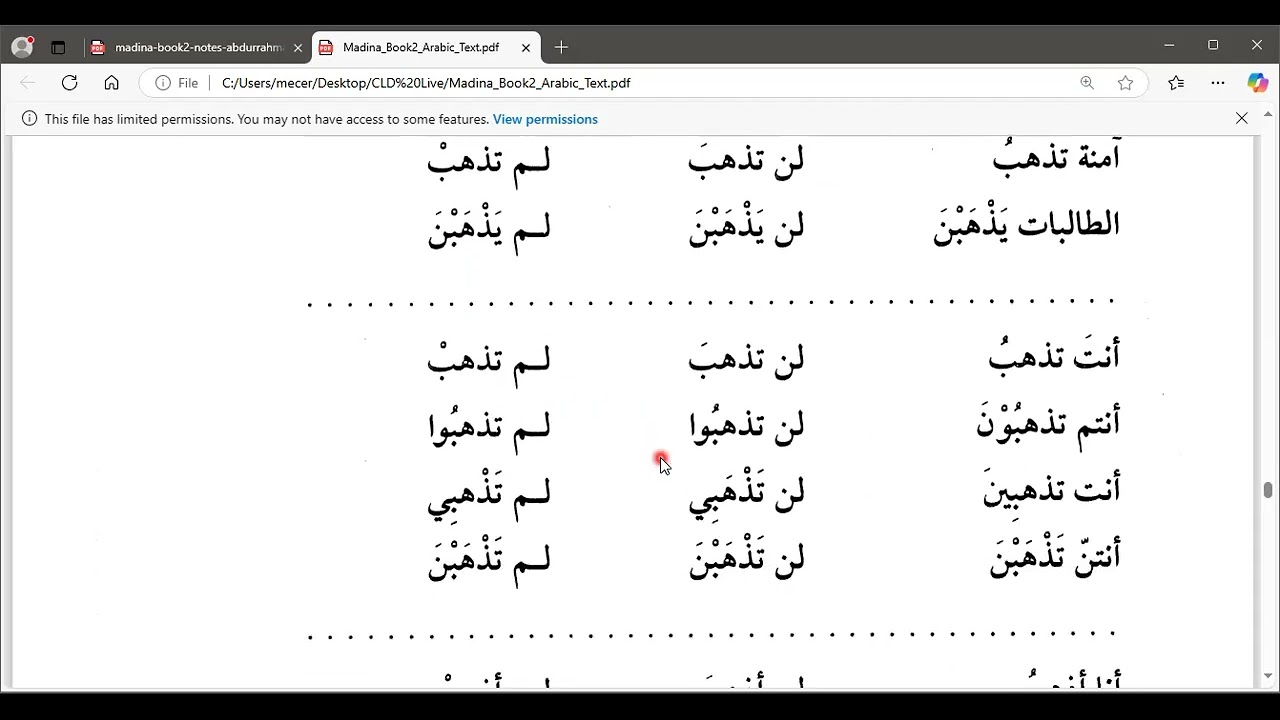Click the text لم تَذْهَبِي
Screen dimensions: 1280x720
pos(489,494)
